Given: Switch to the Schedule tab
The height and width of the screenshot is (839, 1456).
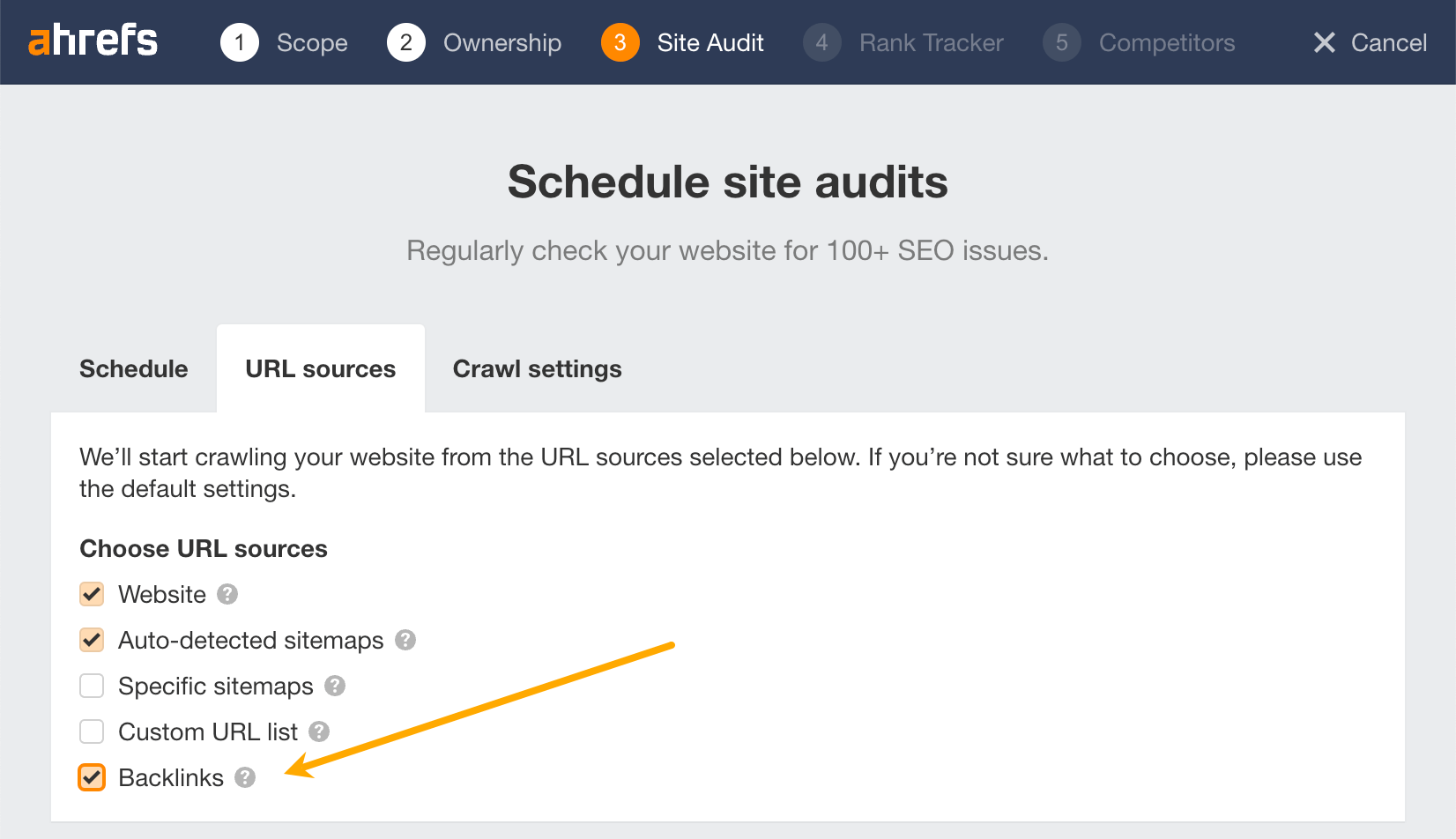Looking at the screenshot, I should click(133, 368).
